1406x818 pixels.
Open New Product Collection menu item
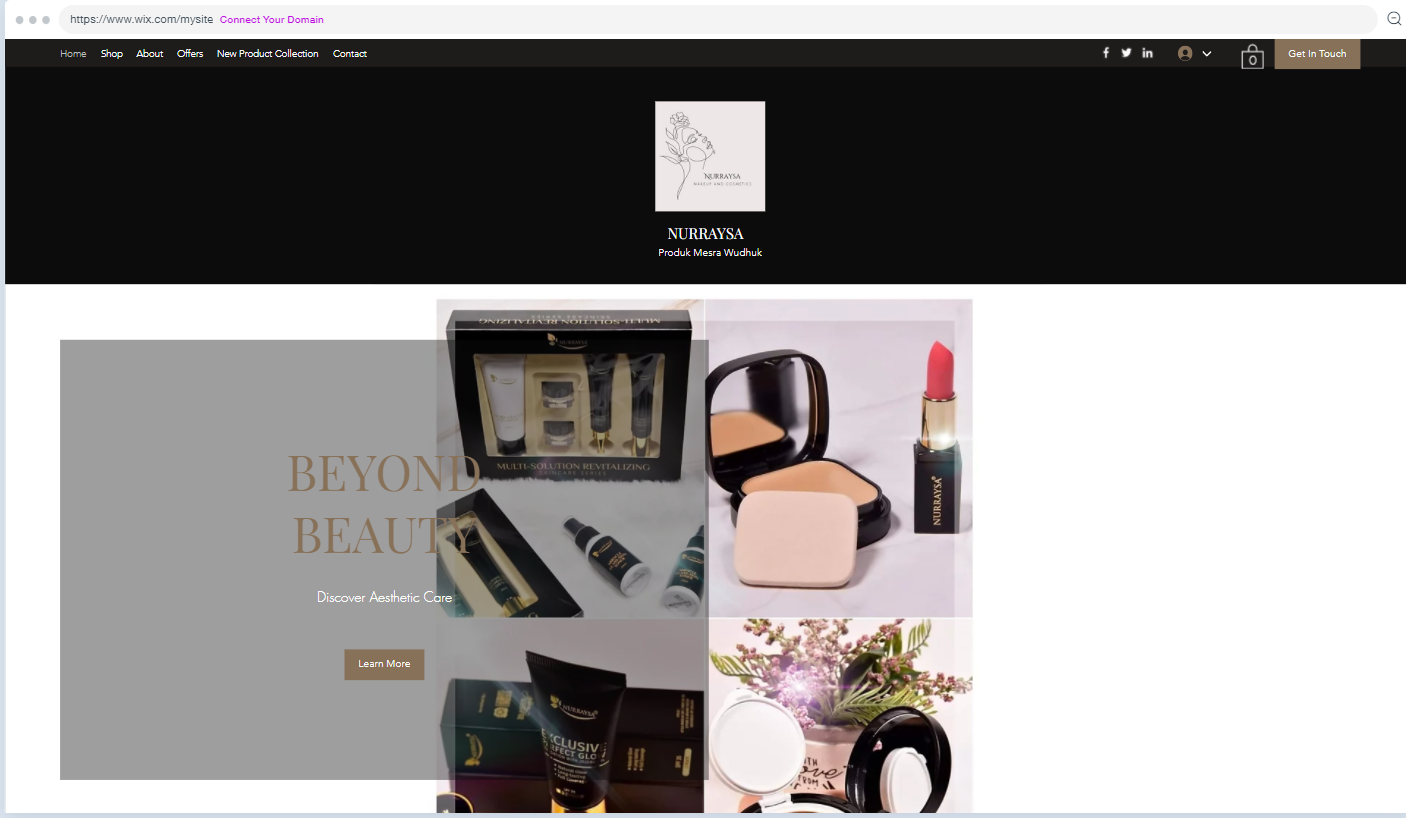(268, 54)
